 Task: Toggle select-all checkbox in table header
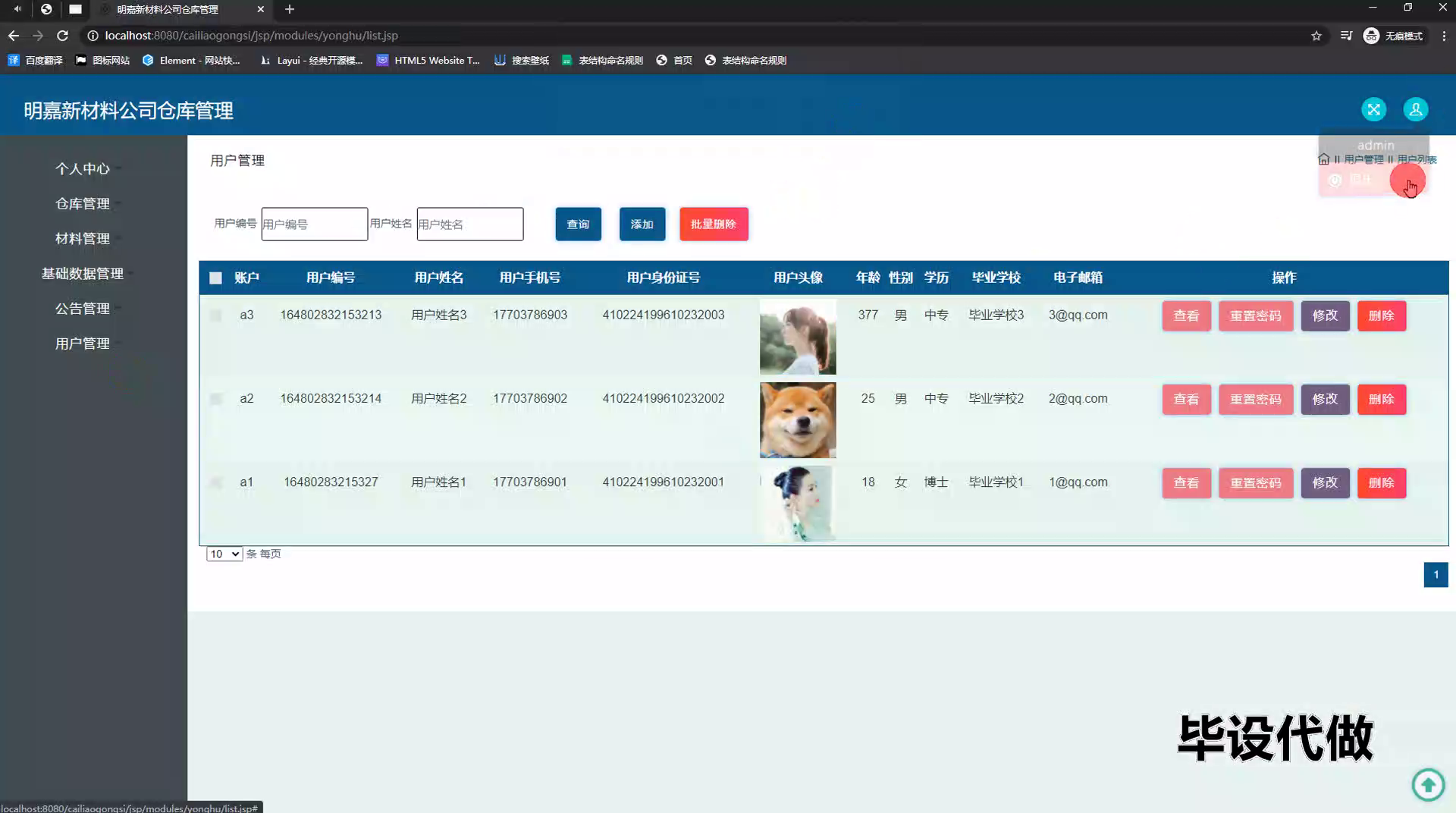(x=215, y=278)
